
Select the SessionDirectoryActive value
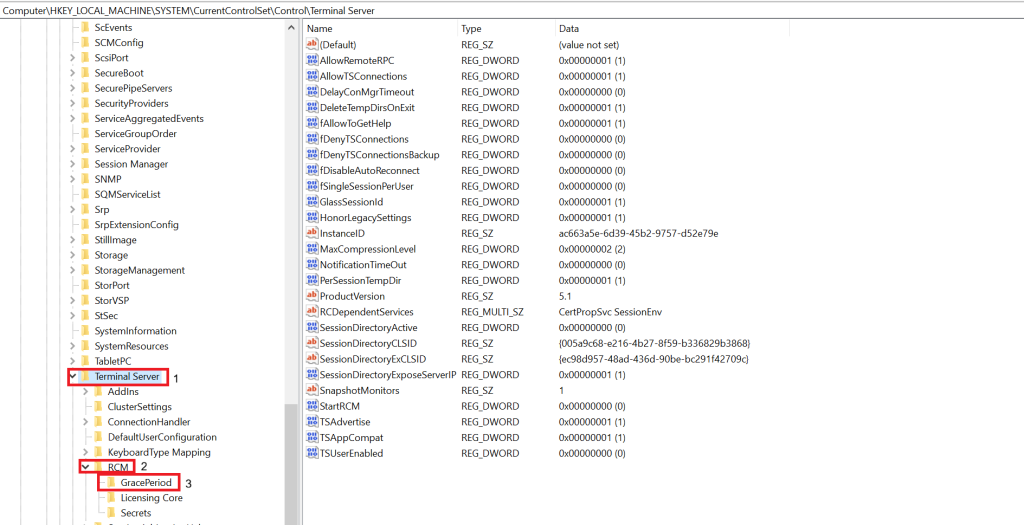(x=368, y=327)
